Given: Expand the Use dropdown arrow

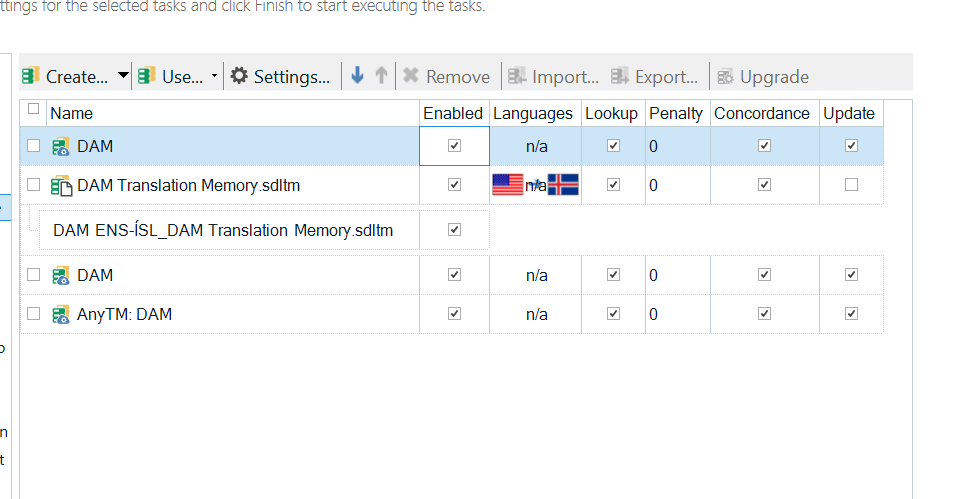Looking at the screenshot, I should click(214, 76).
